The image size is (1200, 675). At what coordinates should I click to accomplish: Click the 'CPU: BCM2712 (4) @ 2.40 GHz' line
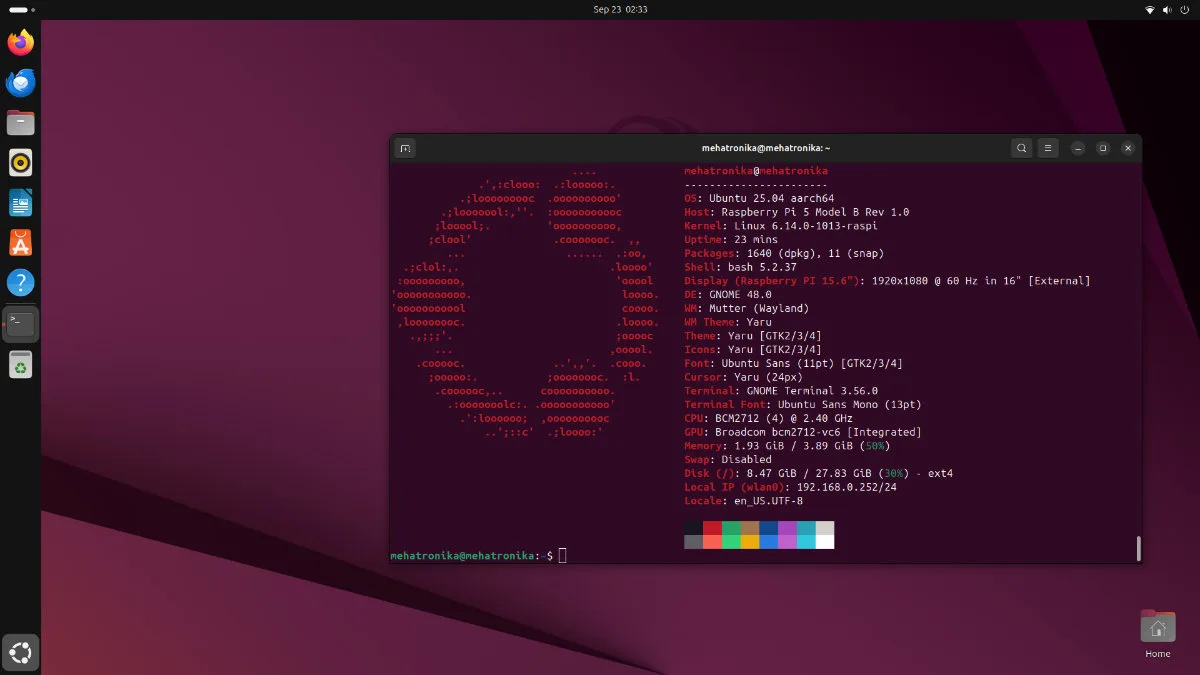coord(768,418)
